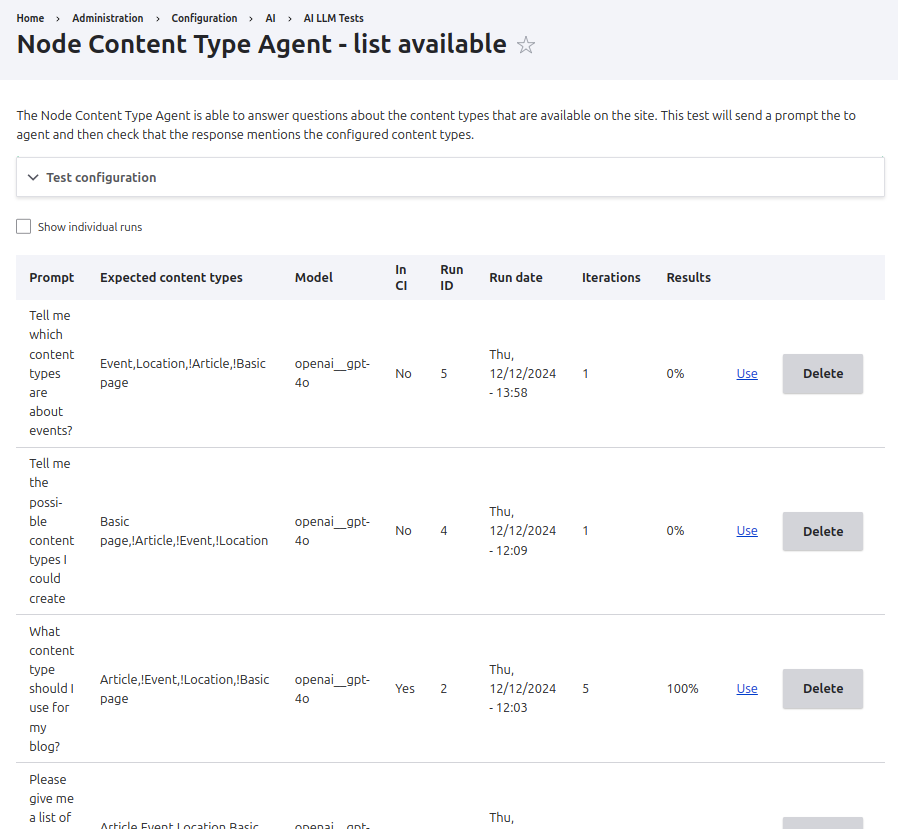Click the Model column header
This screenshot has width=898, height=829.
point(314,278)
